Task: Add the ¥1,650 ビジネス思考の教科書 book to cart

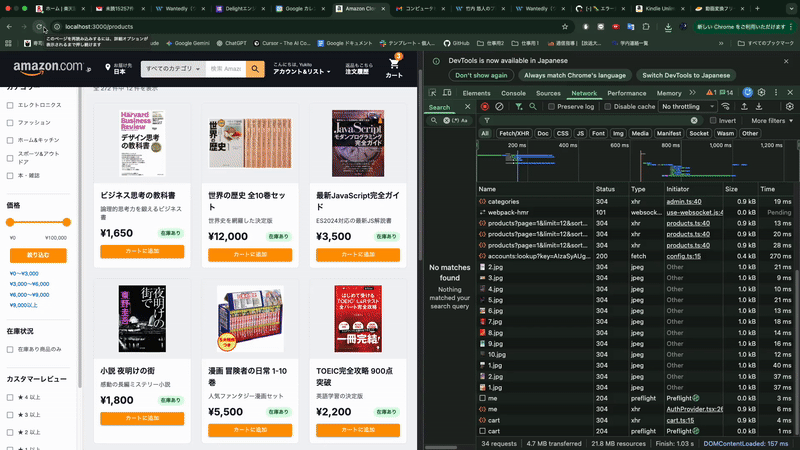Action: pyautogui.click(x=142, y=252)
